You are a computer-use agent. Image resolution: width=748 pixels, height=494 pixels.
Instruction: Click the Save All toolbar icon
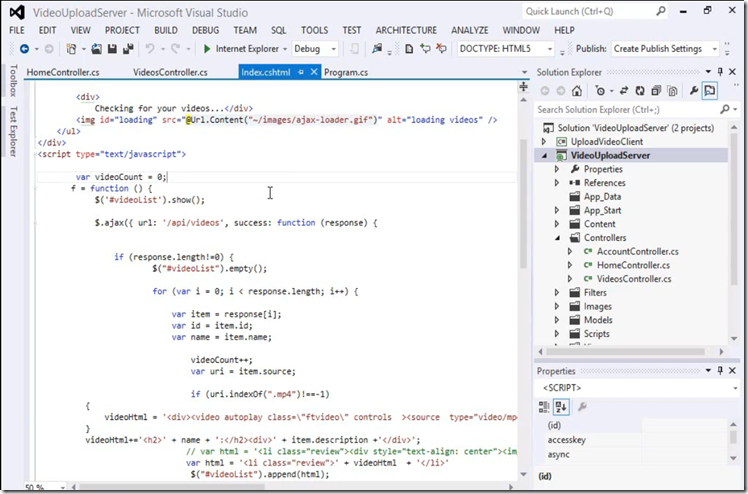[x=128, y=49]
